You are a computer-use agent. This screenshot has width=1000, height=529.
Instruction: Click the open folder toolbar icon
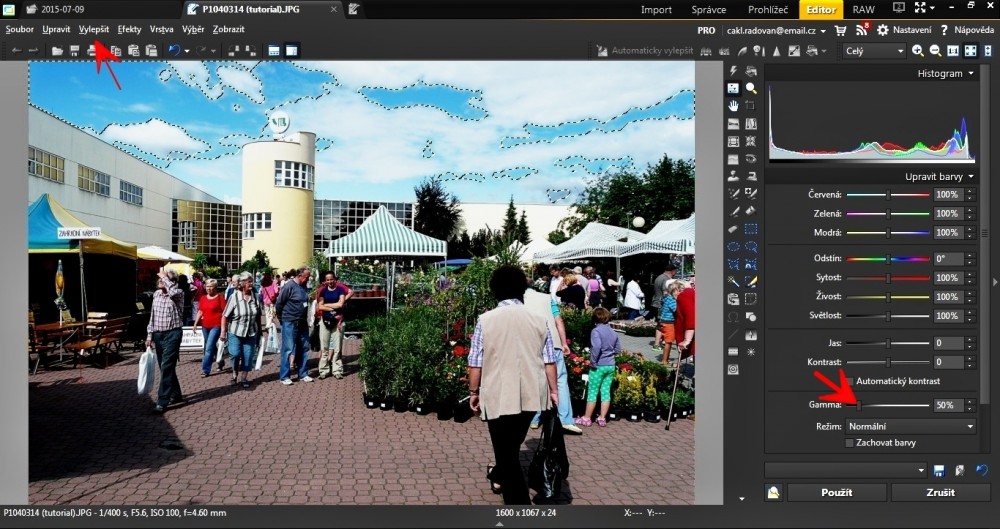point(58,51)
